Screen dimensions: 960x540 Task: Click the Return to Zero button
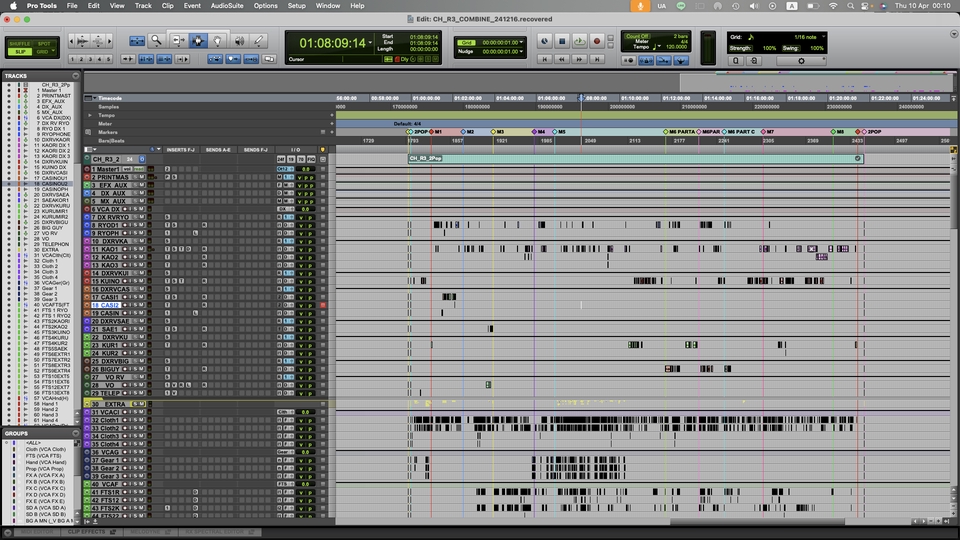click(x=544, y=60)
